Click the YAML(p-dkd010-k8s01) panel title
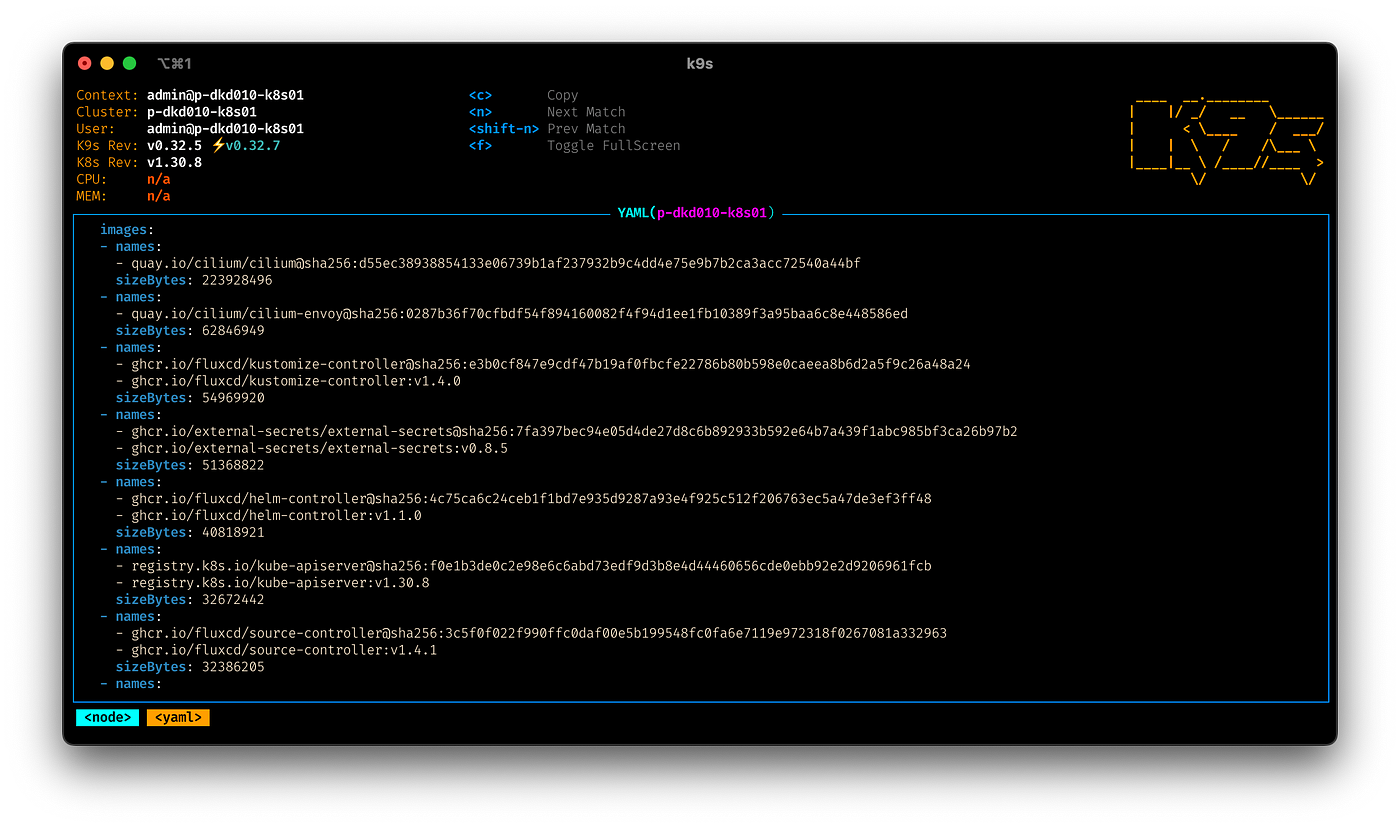 pos(696,213)
